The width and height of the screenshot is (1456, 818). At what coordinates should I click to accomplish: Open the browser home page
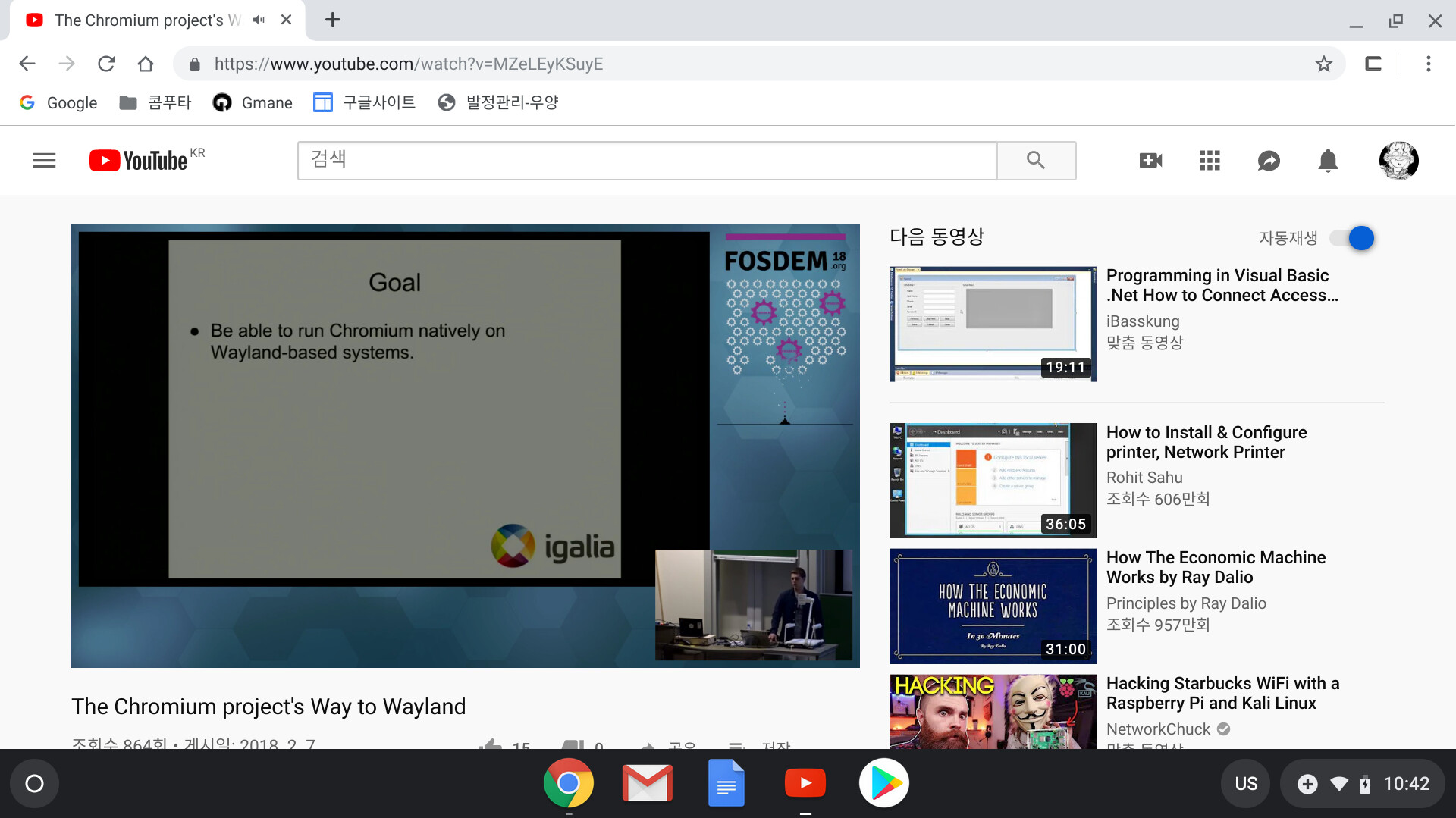pyautogui.click(x=146, y=64)
